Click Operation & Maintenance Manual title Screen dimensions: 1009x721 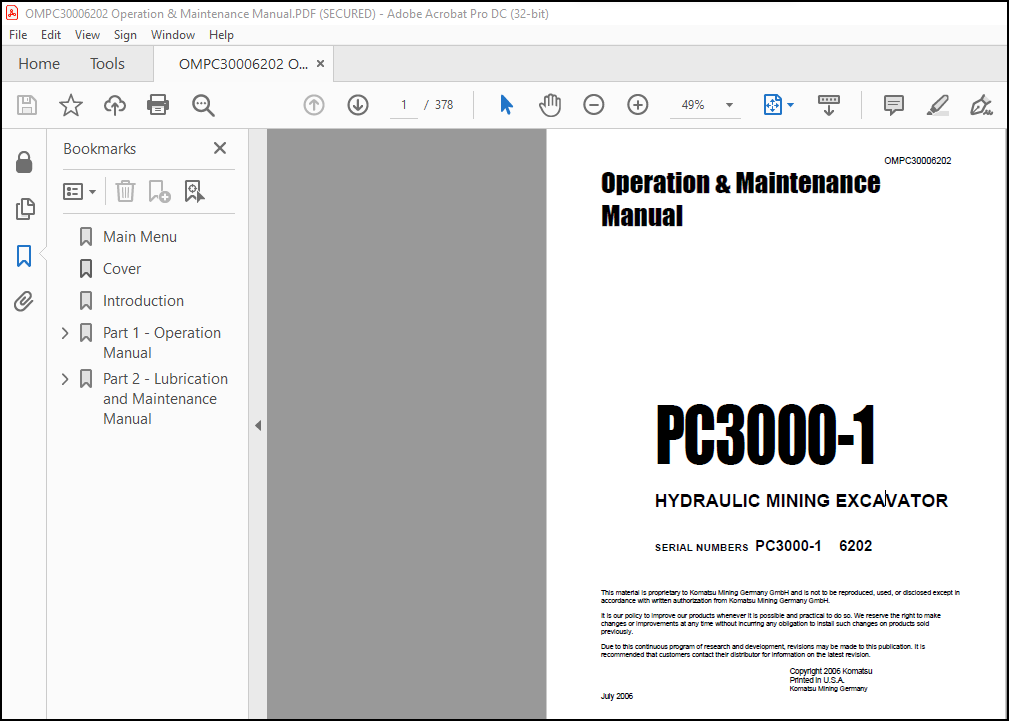740,199
